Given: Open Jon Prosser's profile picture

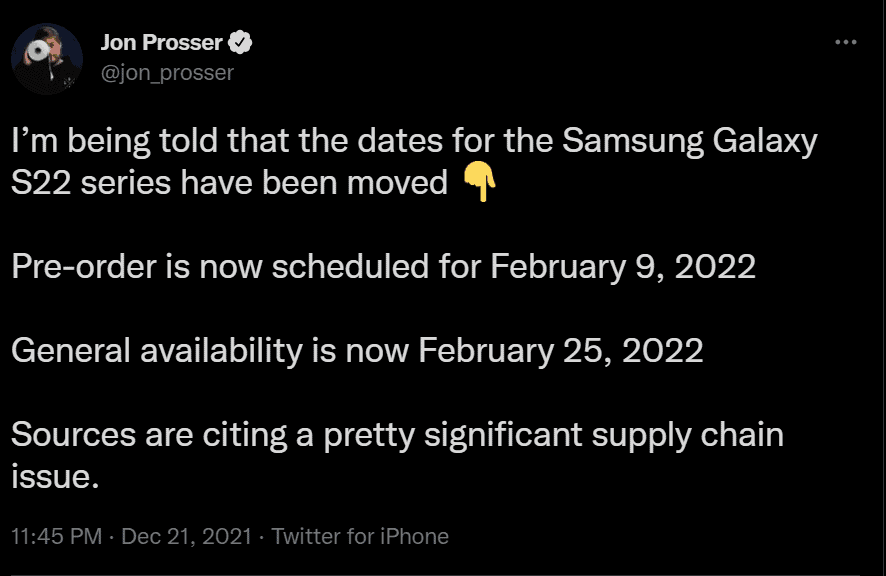Looking at the screenshot, I should tap(47, 58).
